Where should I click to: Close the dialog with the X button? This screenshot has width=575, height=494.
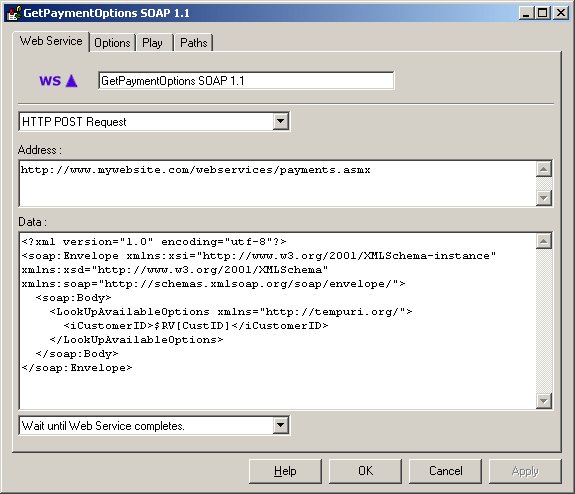tap(561, 13)
